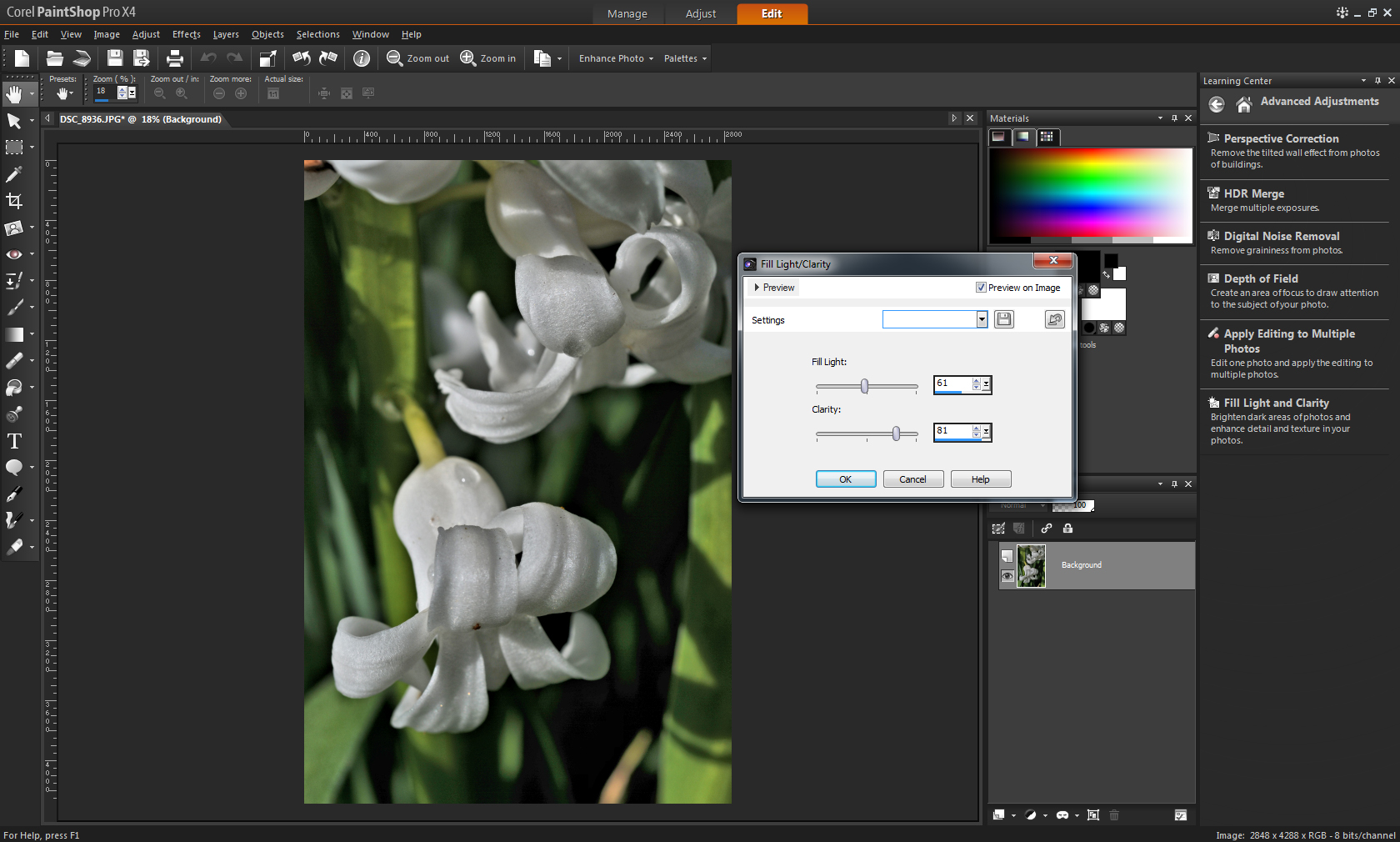Viewport: 1400px width, 842px height.
Task: Click the Open file folder icon
Action: pos(55,58)
